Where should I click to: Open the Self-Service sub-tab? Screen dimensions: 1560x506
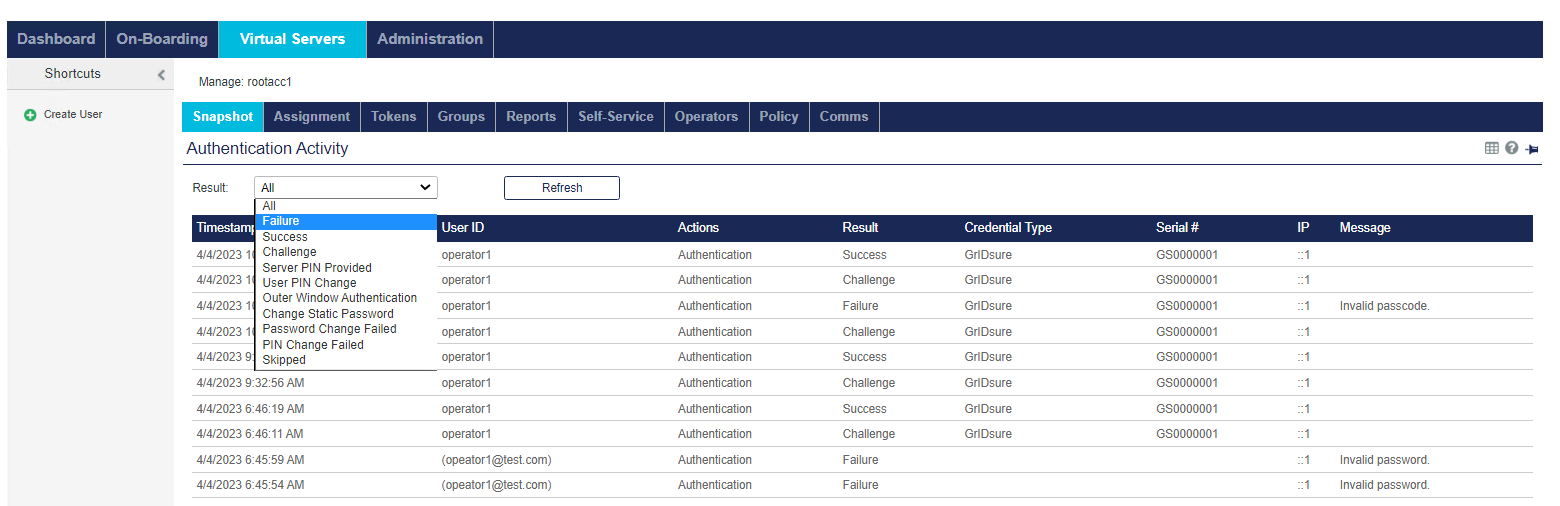point(615,117)
